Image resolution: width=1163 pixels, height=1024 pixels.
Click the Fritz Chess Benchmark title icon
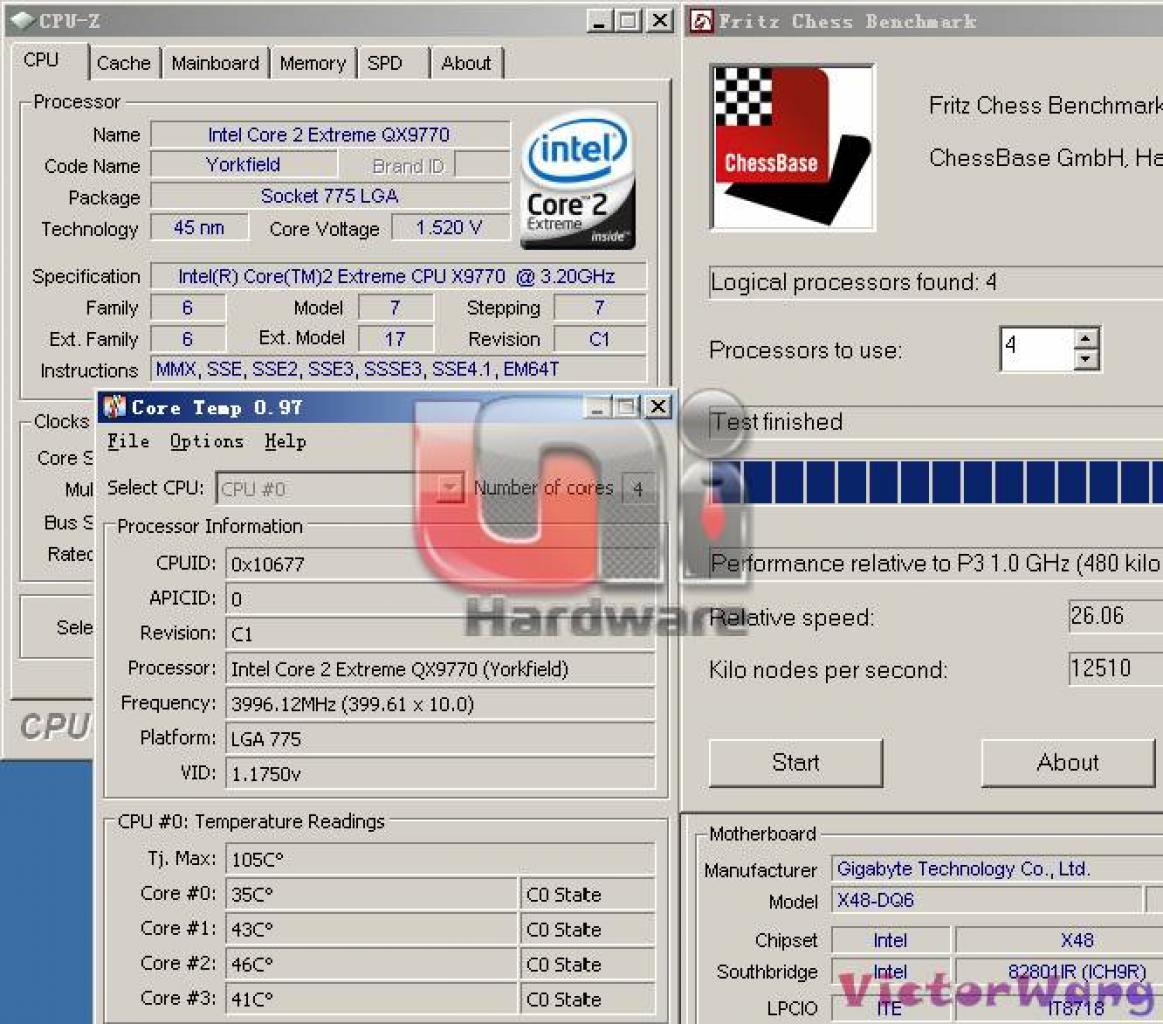click(x=701, y=21)
